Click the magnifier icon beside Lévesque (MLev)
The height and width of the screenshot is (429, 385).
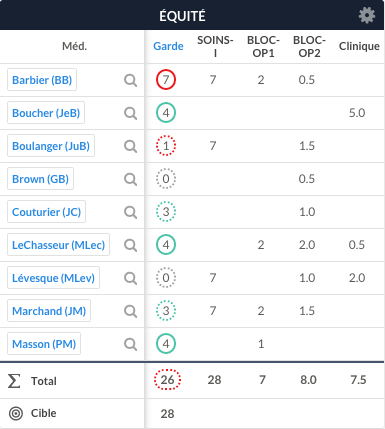coord(130,278)
